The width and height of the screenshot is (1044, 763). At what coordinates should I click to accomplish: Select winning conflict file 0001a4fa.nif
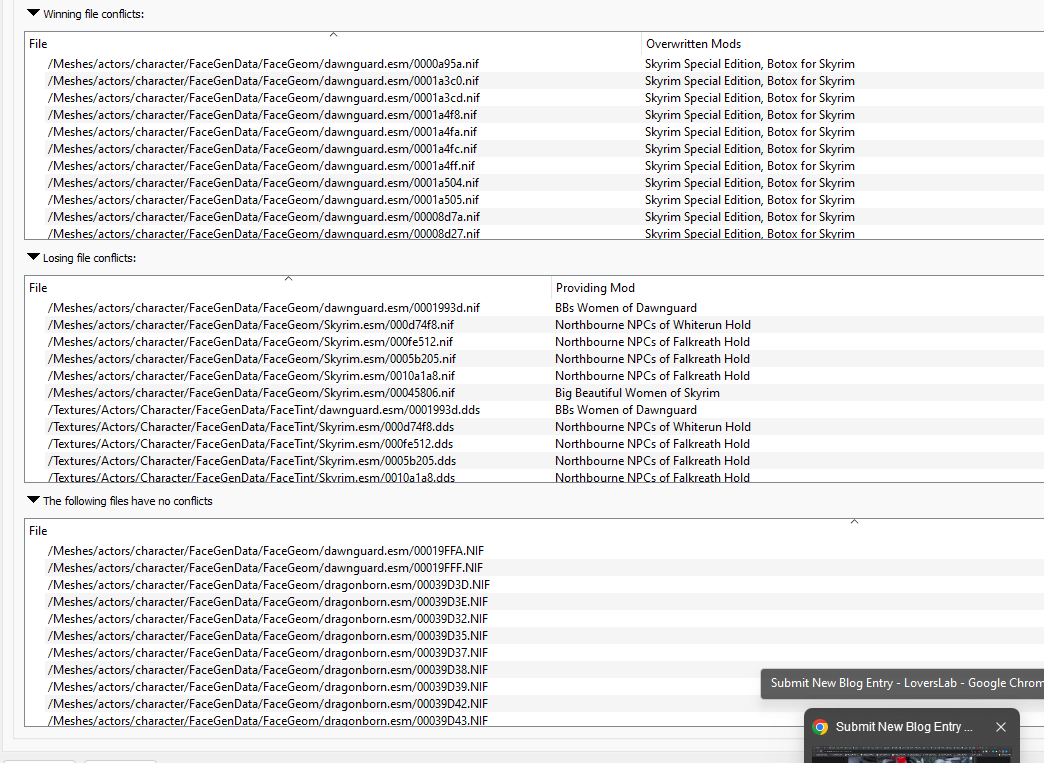click(x=262, y=132)
